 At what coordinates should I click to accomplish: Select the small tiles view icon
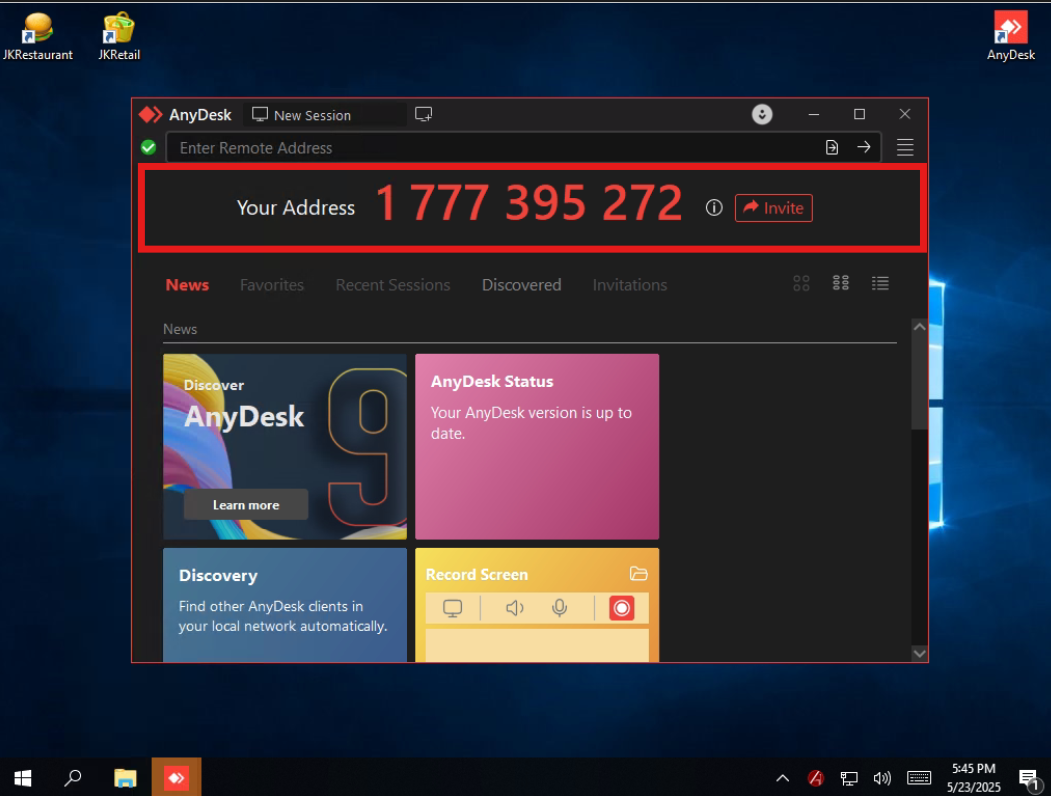click(x=841, y=283)
